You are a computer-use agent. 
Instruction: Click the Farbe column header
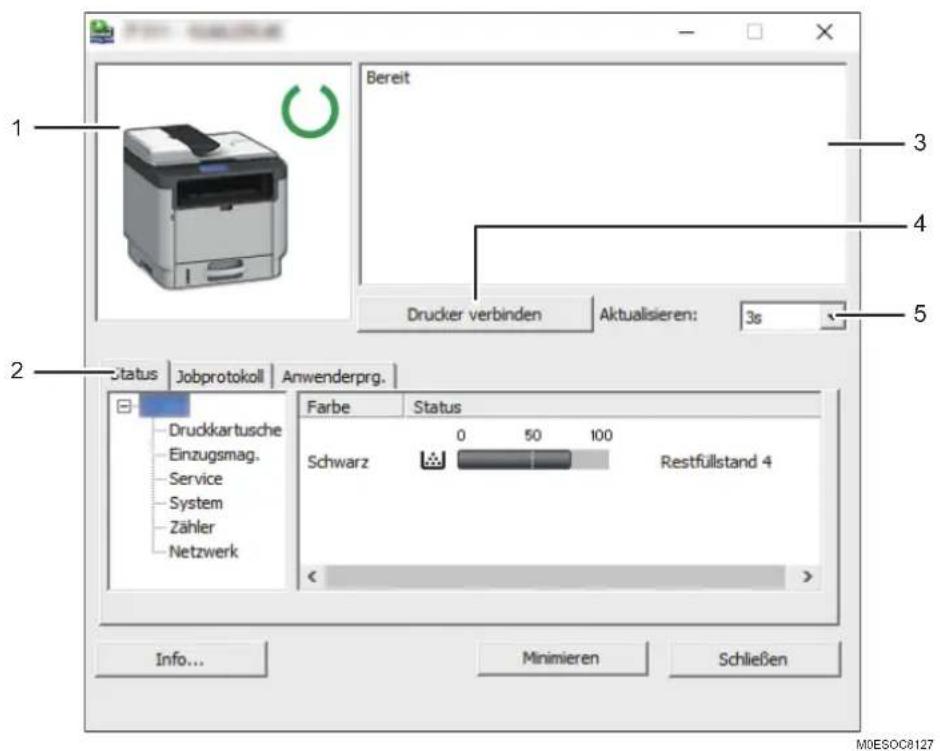click(351, 407)
